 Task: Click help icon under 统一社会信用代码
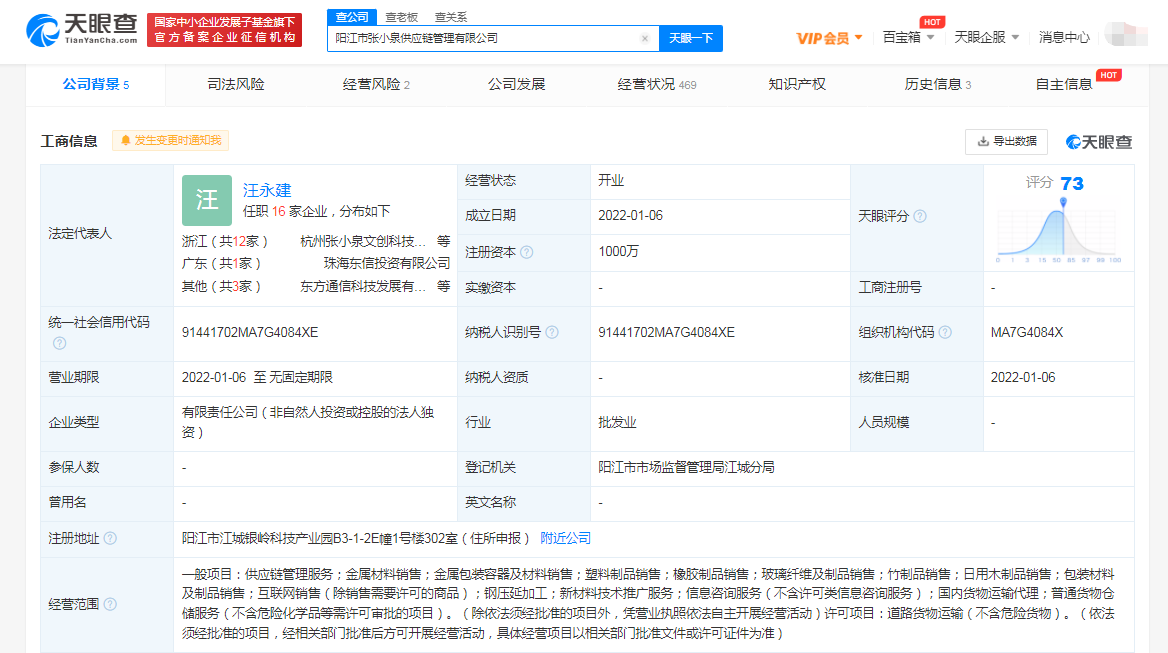pyautogui.click(x=59, y=343)
